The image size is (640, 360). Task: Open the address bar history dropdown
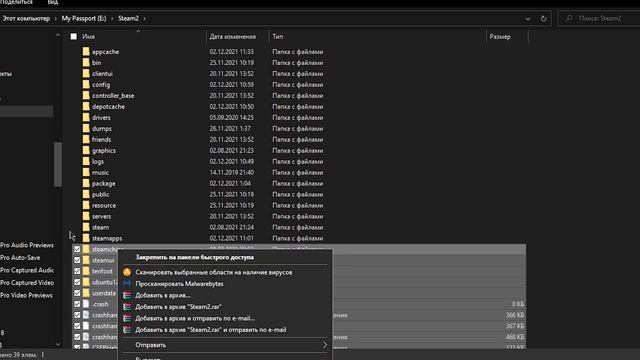tap(528, 19)
